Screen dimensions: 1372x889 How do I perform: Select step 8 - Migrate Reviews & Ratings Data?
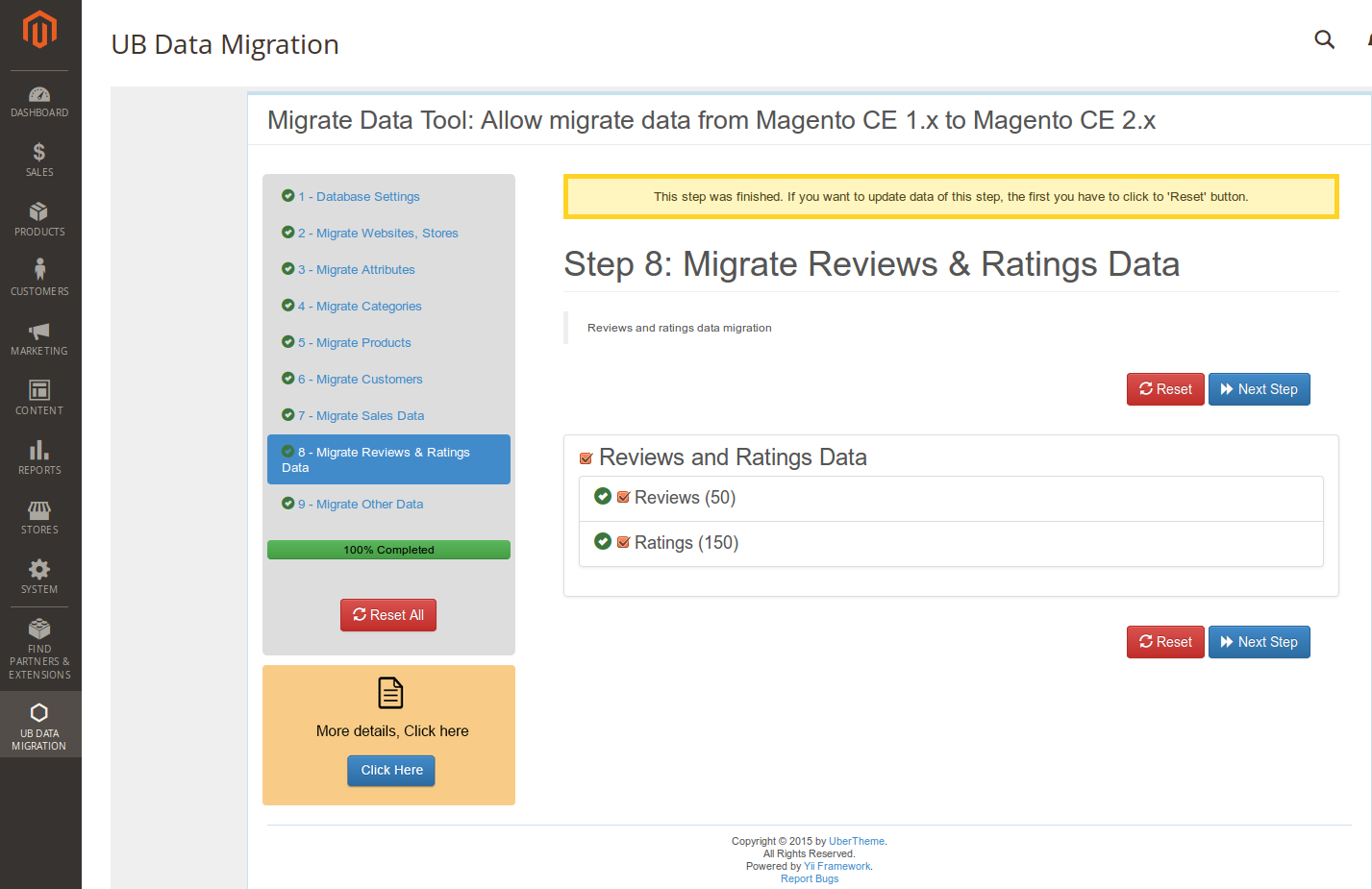(x=388, y=459)
